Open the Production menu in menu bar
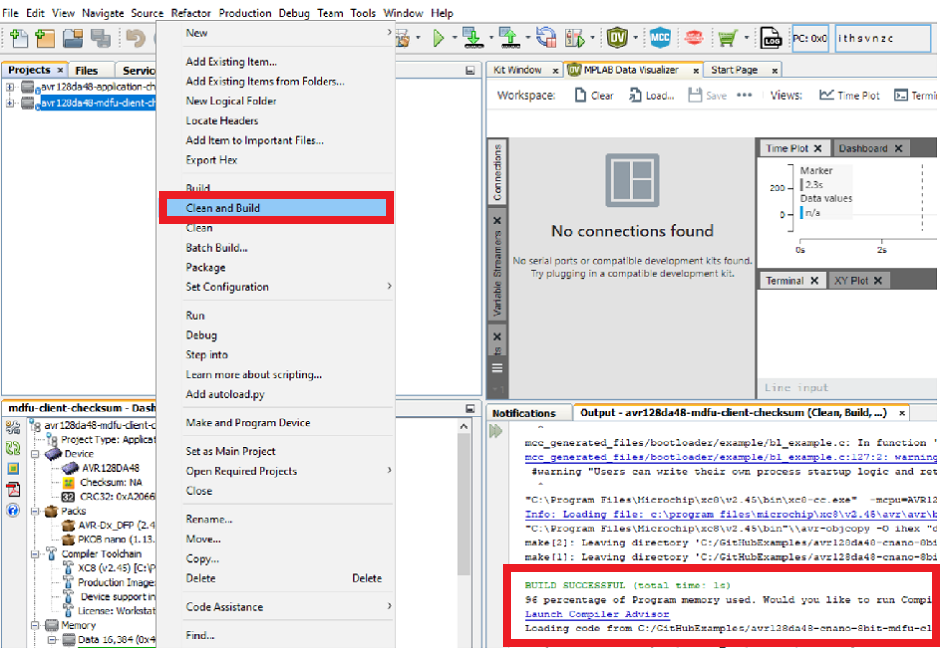Screen dimensions: 940x651 pyautogui.click(x=245, y=13)
